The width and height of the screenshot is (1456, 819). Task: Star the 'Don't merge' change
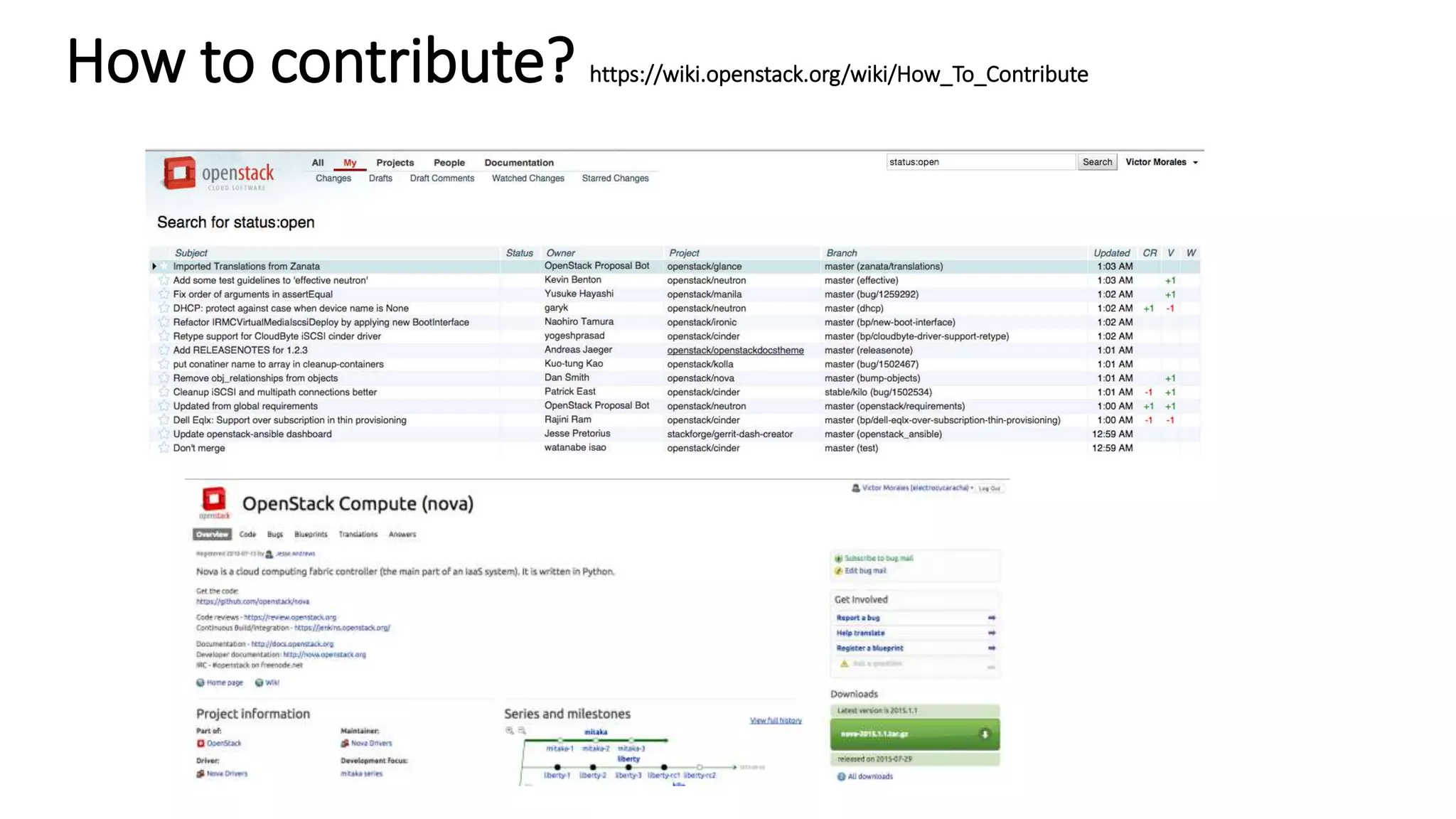pos(164,448)
